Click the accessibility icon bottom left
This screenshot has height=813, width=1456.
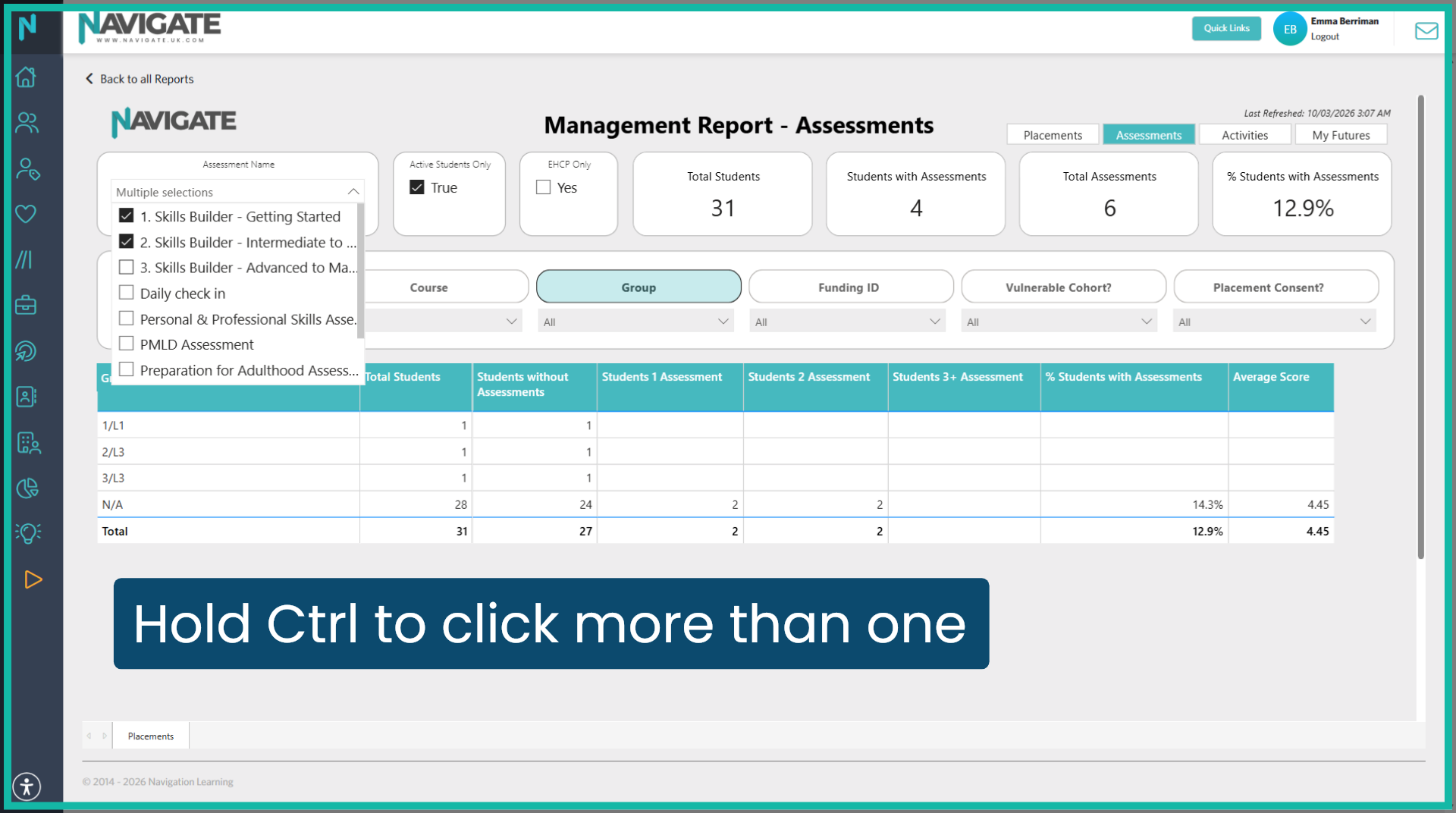pos(27,786)
